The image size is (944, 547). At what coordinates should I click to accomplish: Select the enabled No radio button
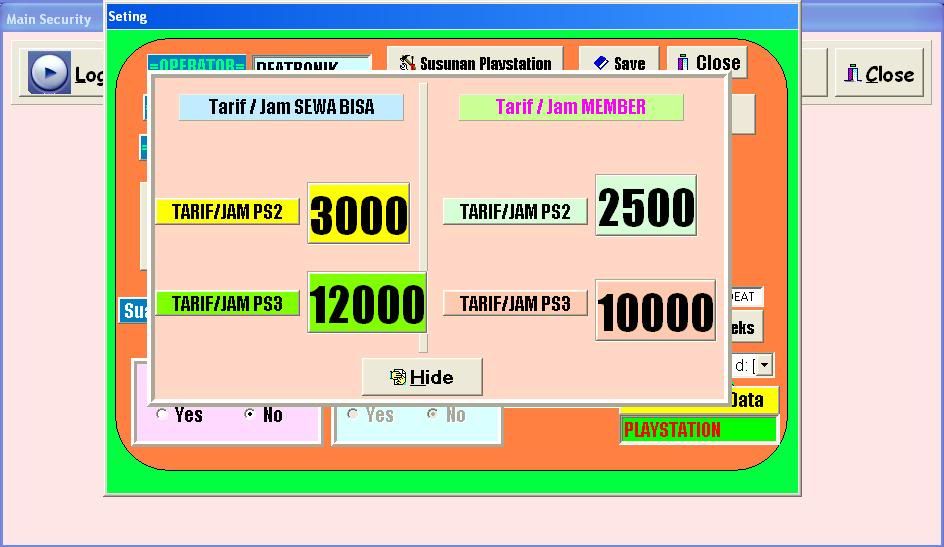(x=250, y=414)
